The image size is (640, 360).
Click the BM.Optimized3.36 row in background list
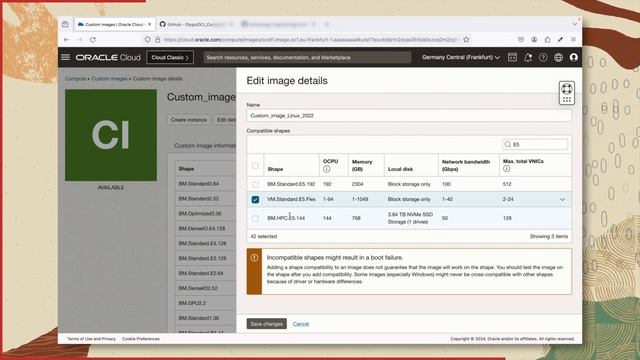200,213
